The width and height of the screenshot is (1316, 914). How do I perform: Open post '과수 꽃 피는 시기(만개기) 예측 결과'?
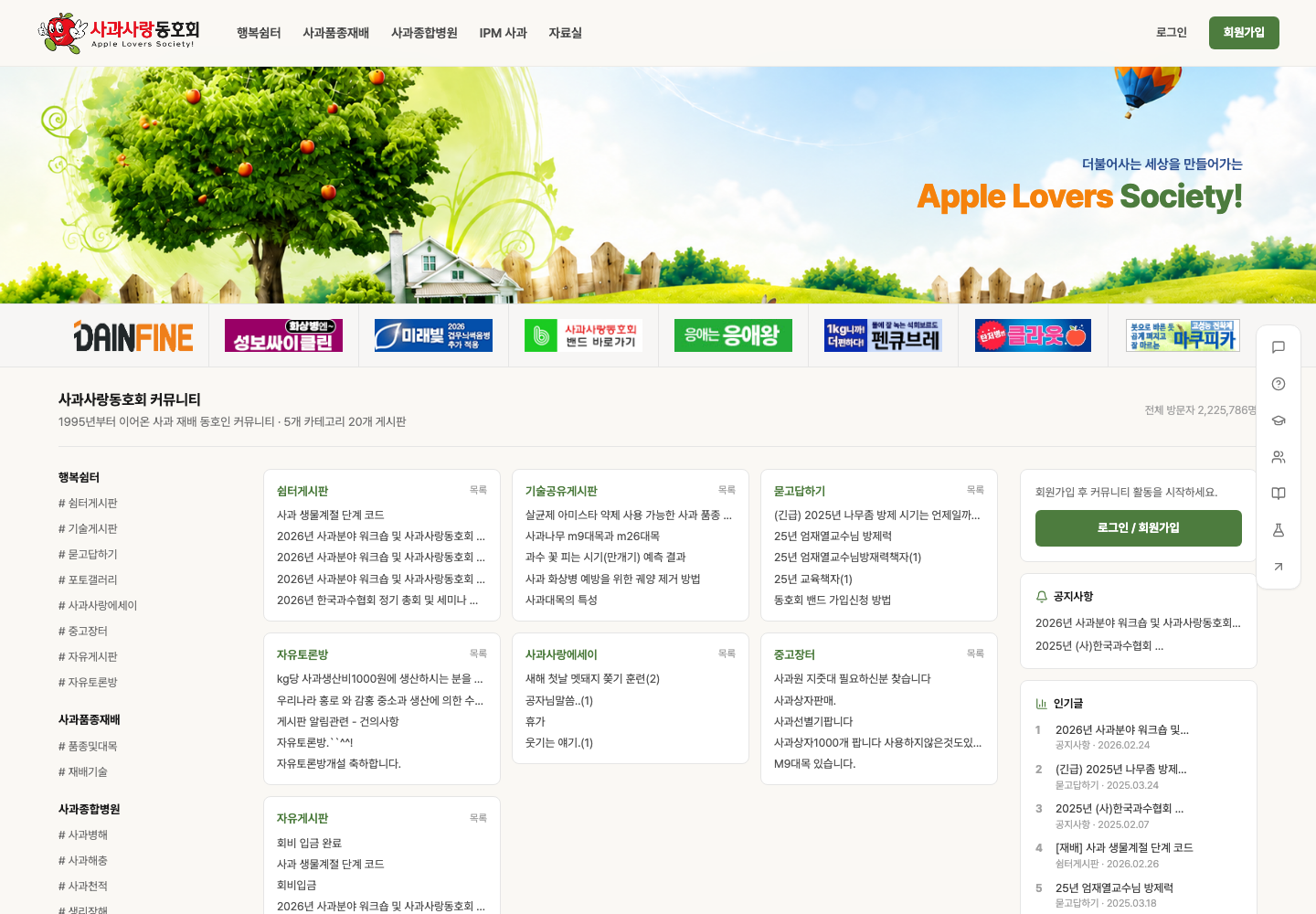pyautogui.click(x=605, y=558)
